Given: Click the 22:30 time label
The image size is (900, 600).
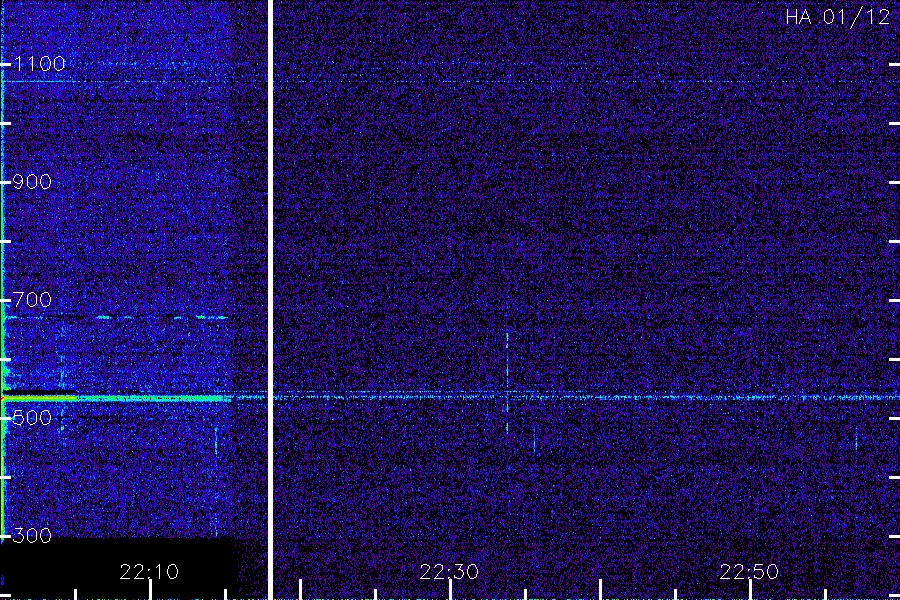Looking at the screenshot, I should [449, 572].
